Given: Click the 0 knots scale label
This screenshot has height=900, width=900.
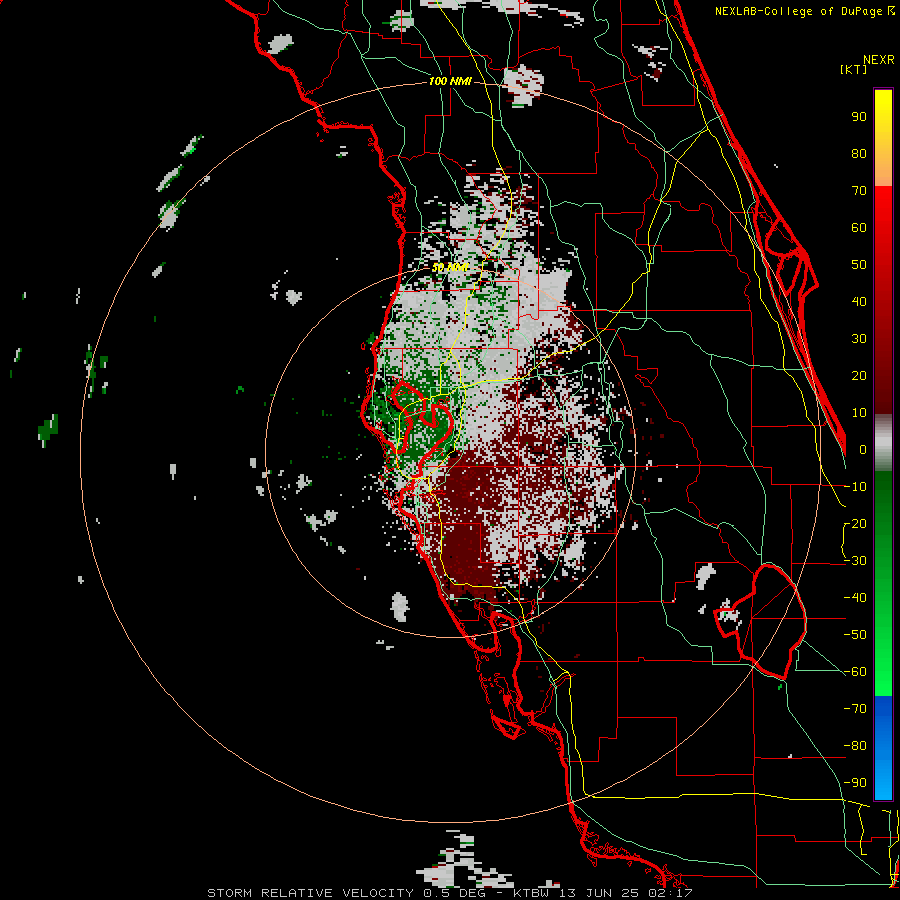Looking at the screenshot, I should (863, 449).
